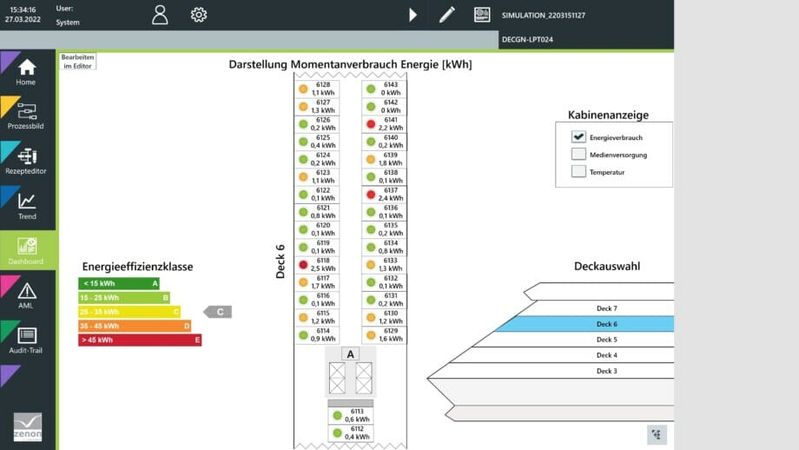Select Deck 7 in Deckauswahl
The width and height of the screenshot is (799, 450).
point(607,309)
